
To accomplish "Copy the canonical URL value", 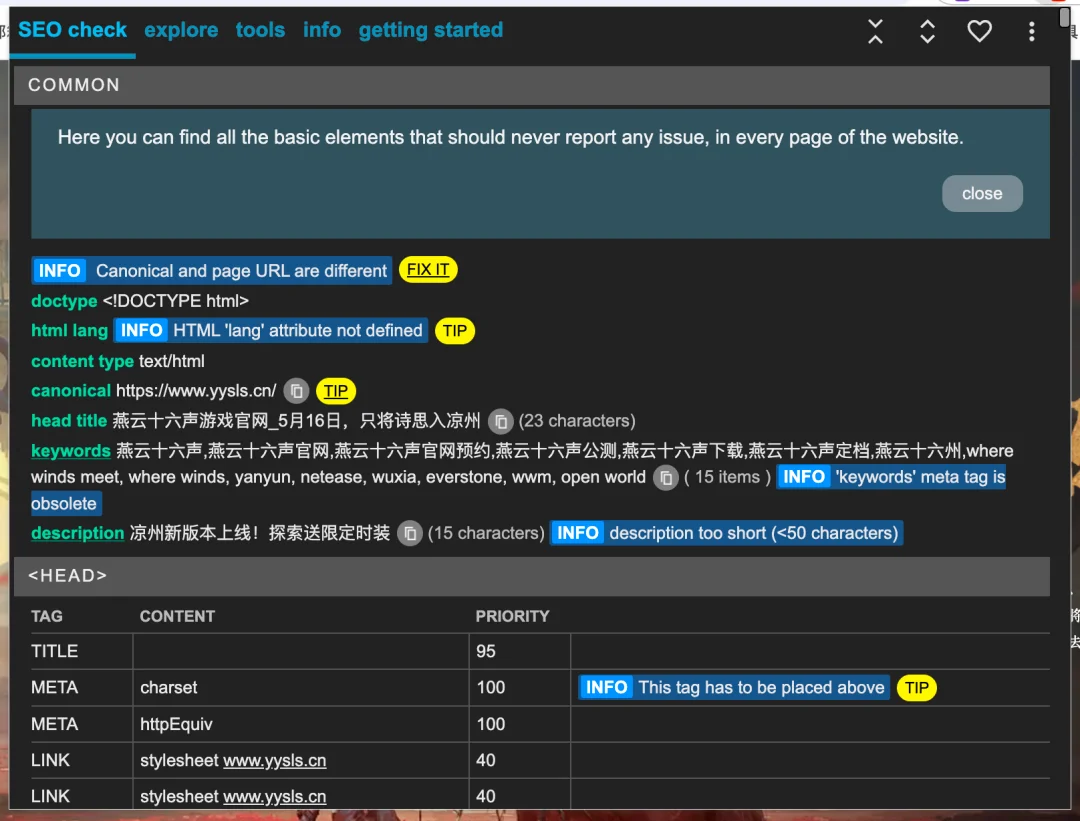I will pyautogui.click(x=296, y=391).
